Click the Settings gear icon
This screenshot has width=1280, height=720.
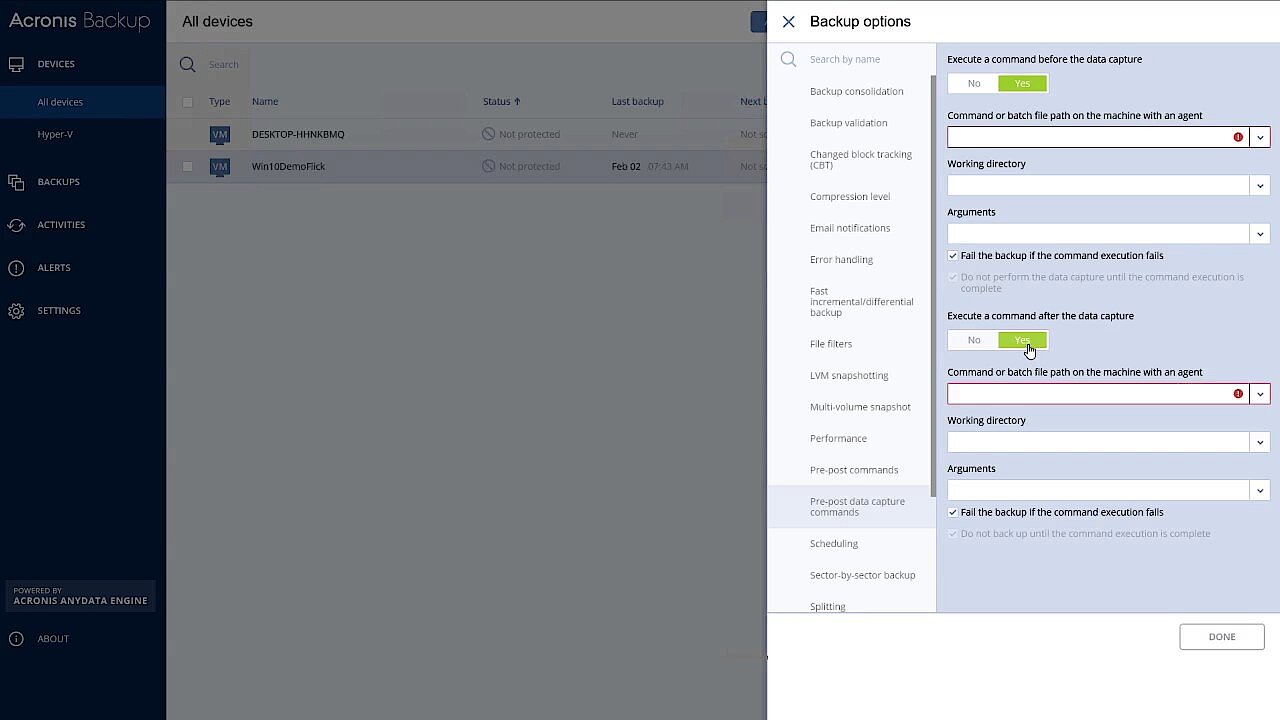(x=16, y=311)
